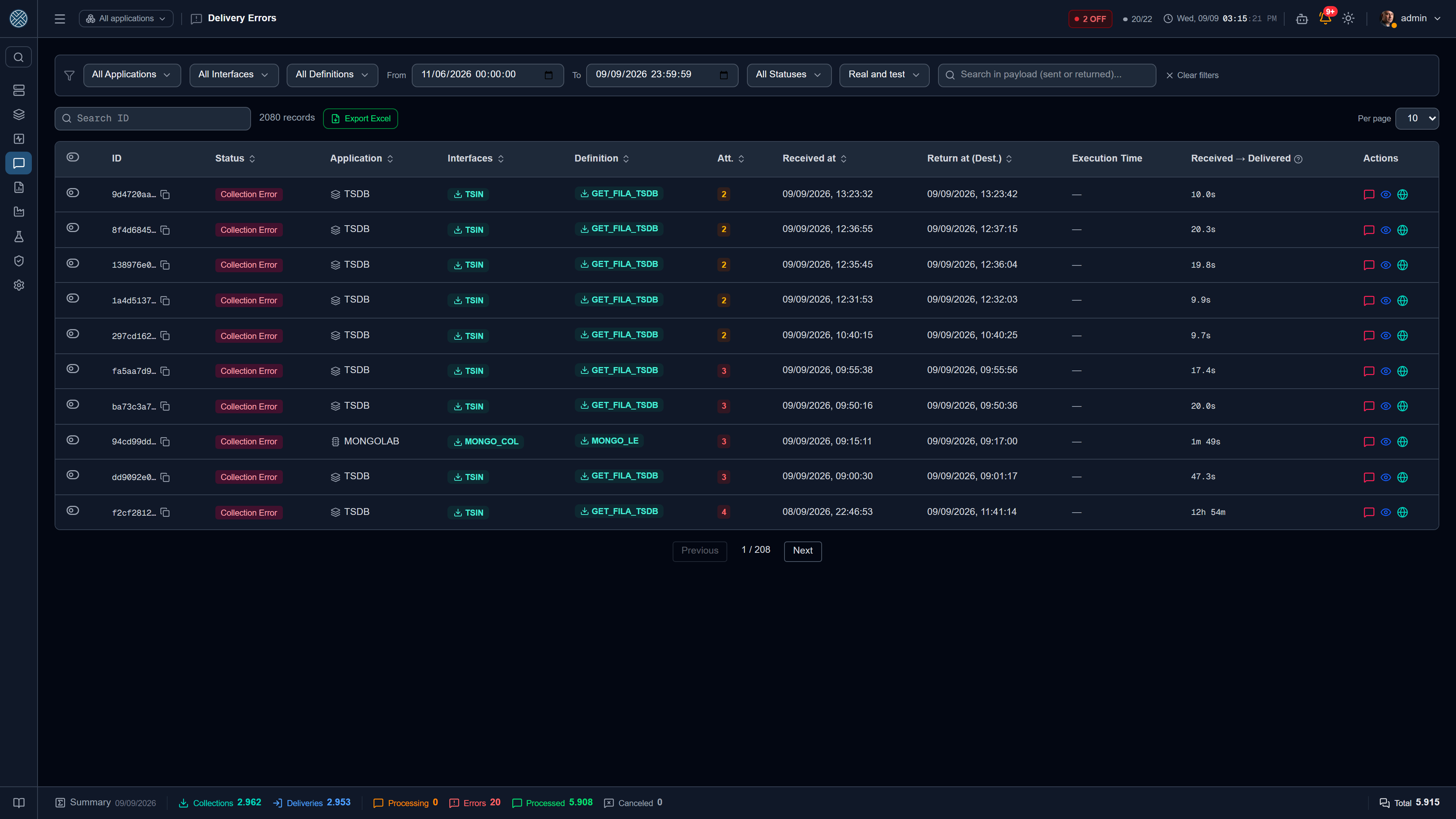Open the layers icon in sidebar
Image resolution: width=1456 pixels, height=819 pixels.
(19, 115)
